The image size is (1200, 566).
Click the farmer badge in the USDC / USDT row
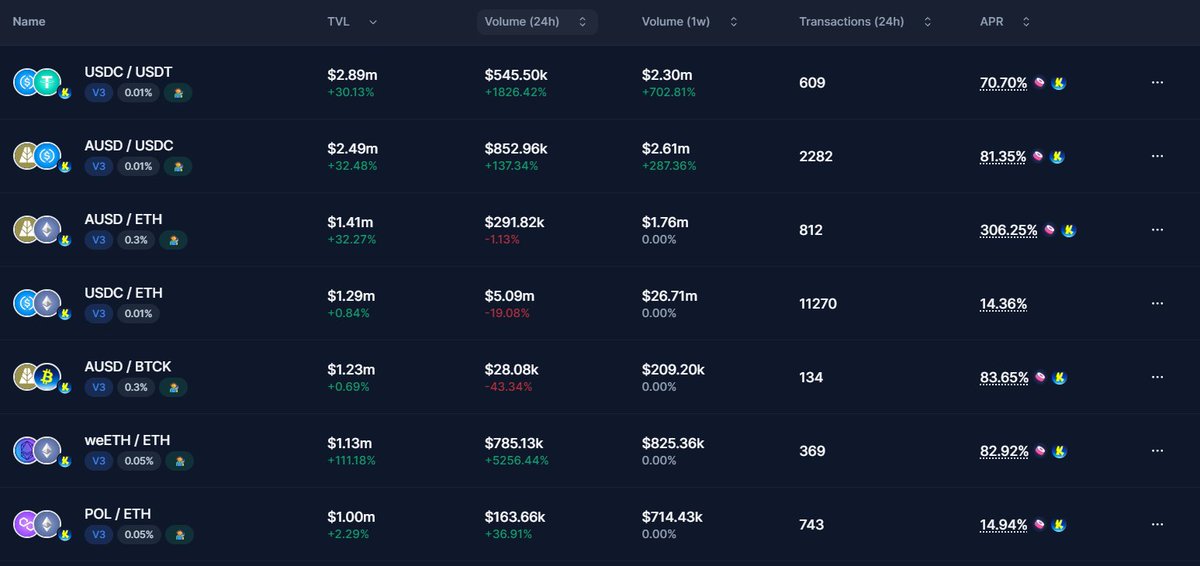click(179, 93)
